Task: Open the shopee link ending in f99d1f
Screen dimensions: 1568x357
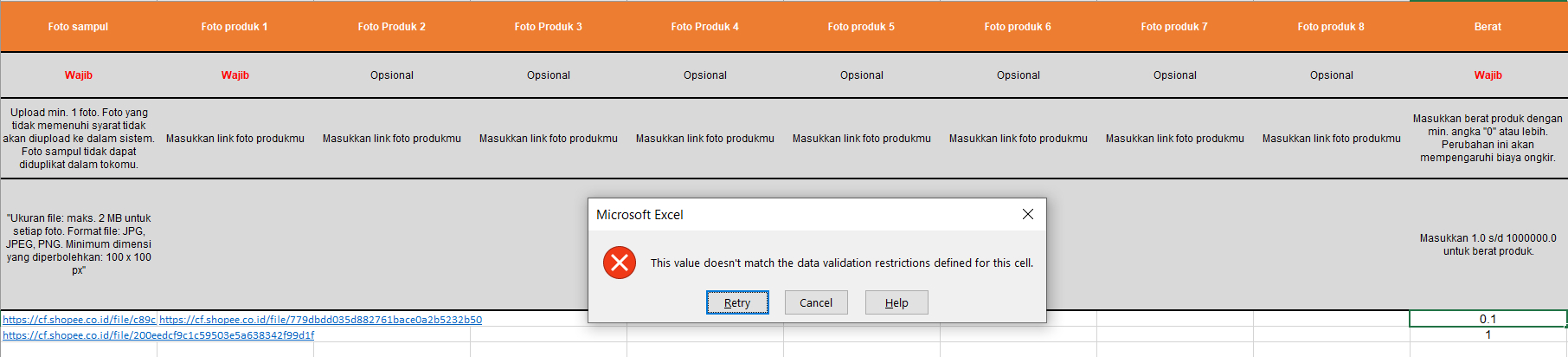Action: tap(158, 335)
